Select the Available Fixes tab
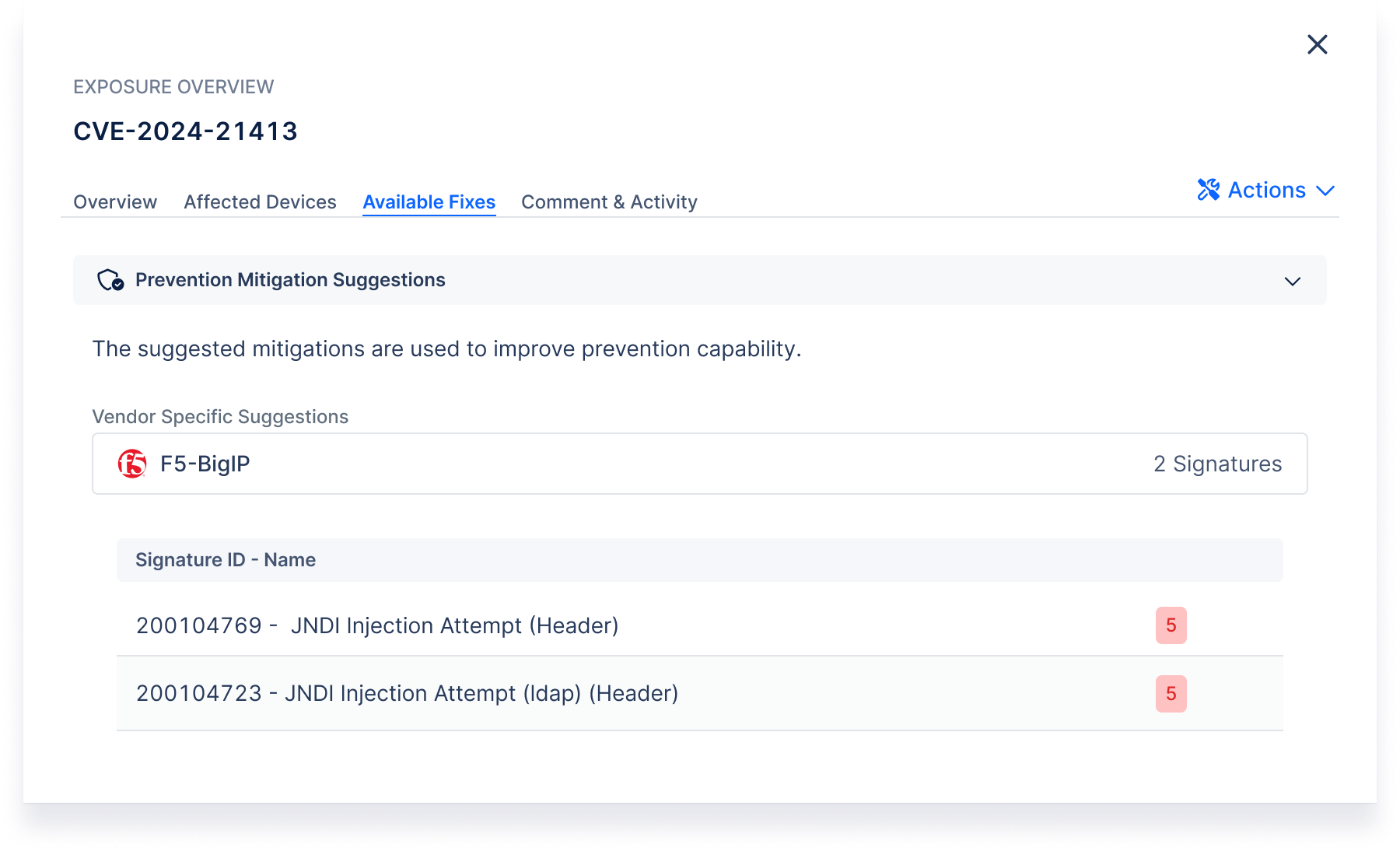The width and height of the screenshot is (1400, 851). point(429,202)
